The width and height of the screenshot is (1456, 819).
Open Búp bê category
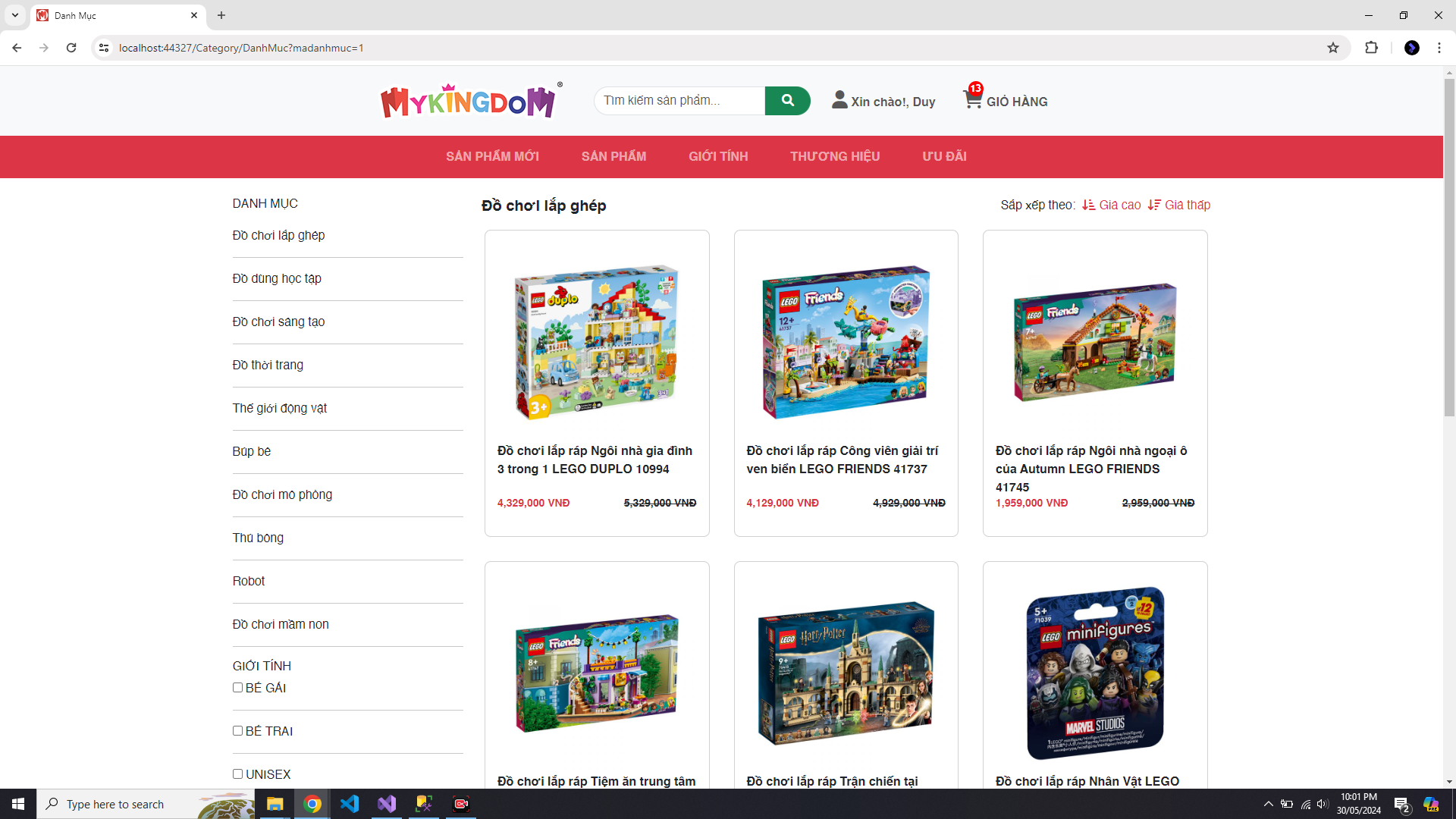tap(251, 451)
